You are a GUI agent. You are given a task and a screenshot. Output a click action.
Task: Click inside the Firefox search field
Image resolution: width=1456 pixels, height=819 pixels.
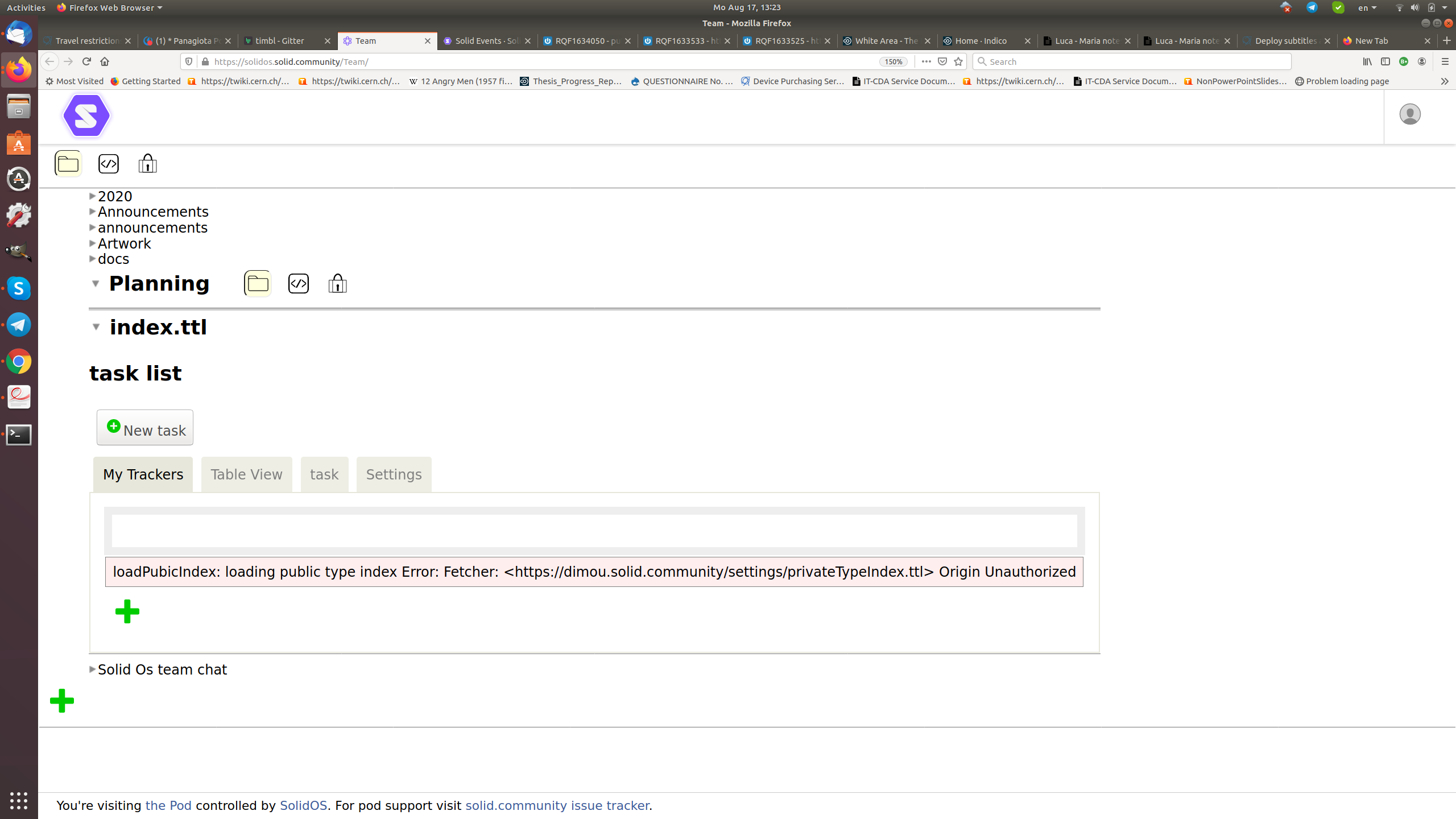[x=1132, y=61]
